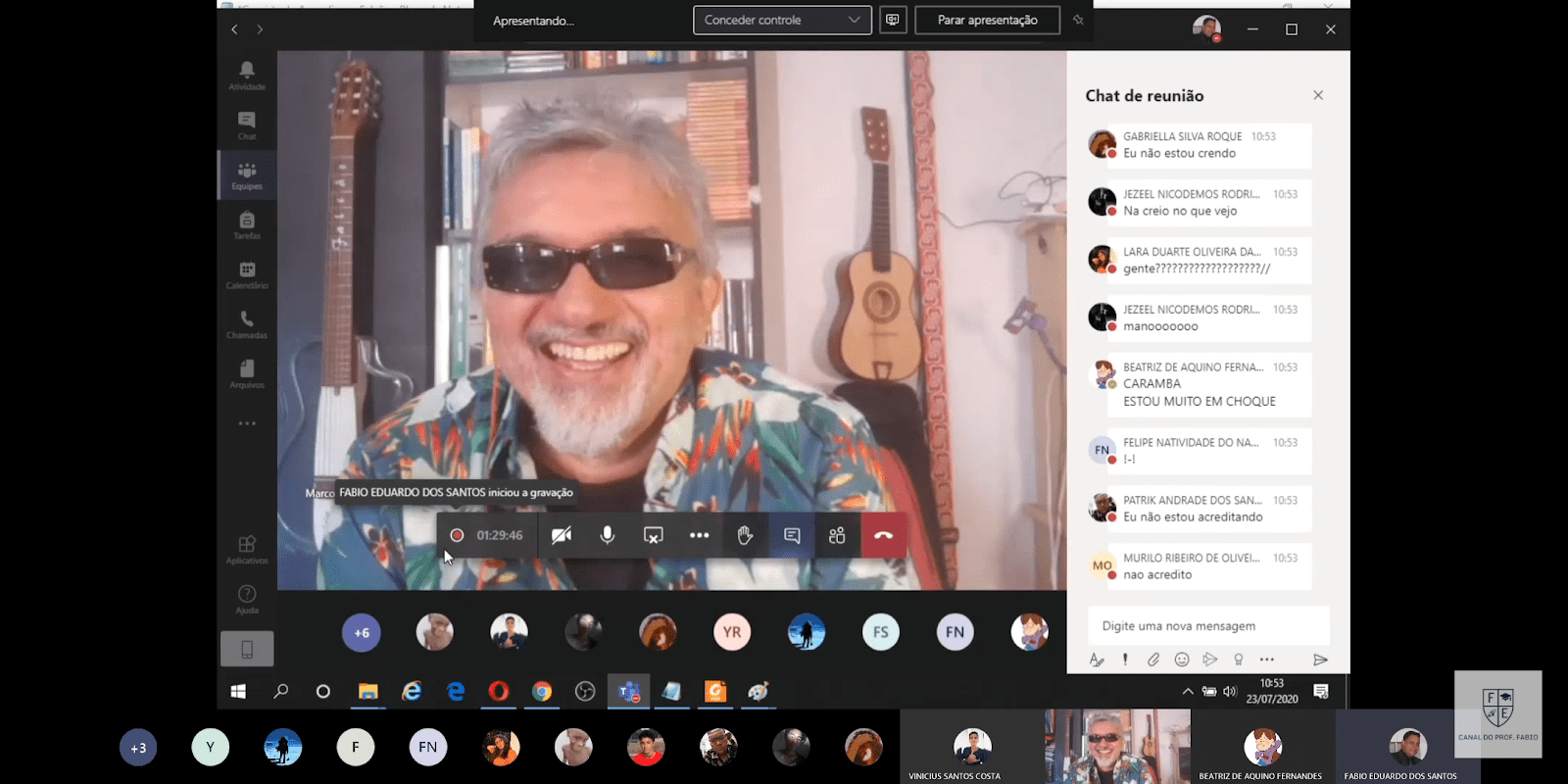This screenshot has height=784, width=1568.
Task: Hang up the call with red phone button
Action: click(883, 535)
